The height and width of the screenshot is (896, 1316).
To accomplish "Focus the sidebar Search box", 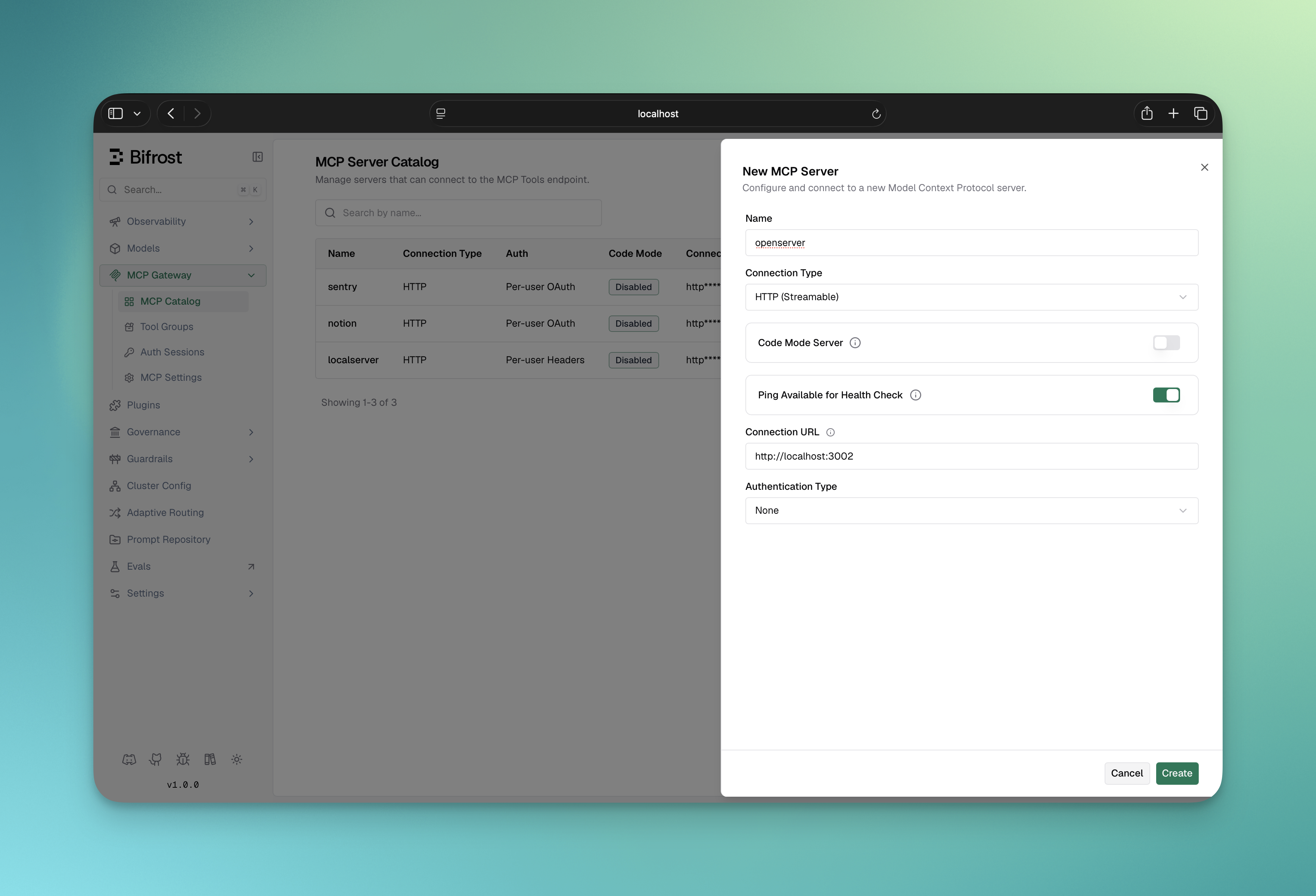I will point(182,190).
